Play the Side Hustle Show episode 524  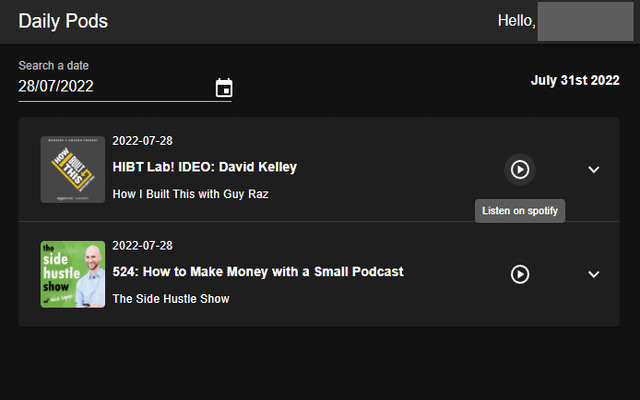coord(520,274)
